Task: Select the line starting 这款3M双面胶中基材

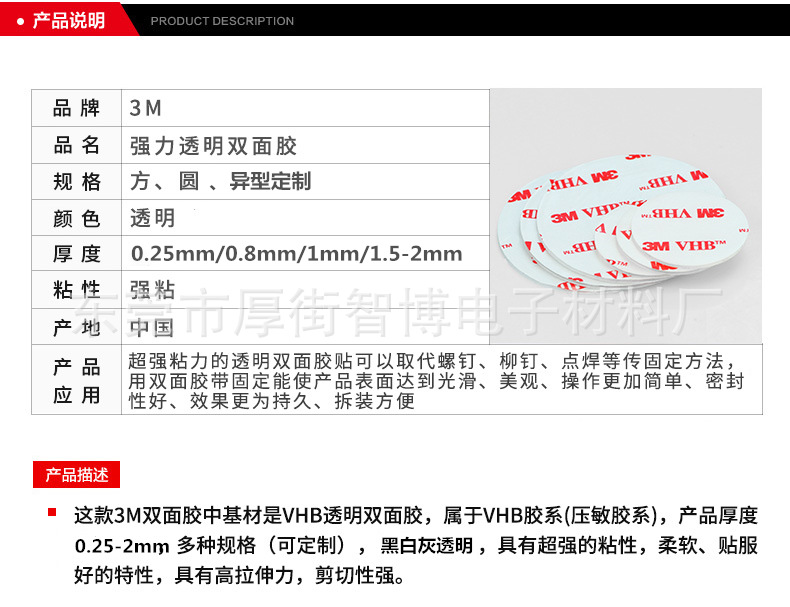Action: pos(416,515)
